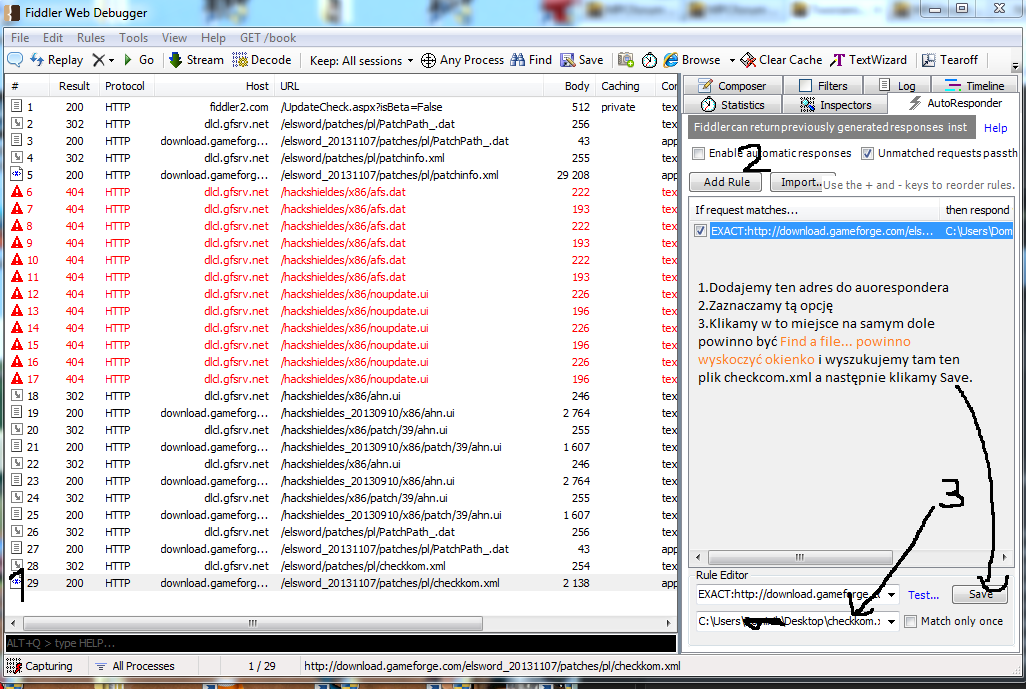Viewport: 1026px width, 689px height.
Task: Toggle Unmatched requests passthrough checkbox
Action: pyautogui.click(x=867, y=153)
